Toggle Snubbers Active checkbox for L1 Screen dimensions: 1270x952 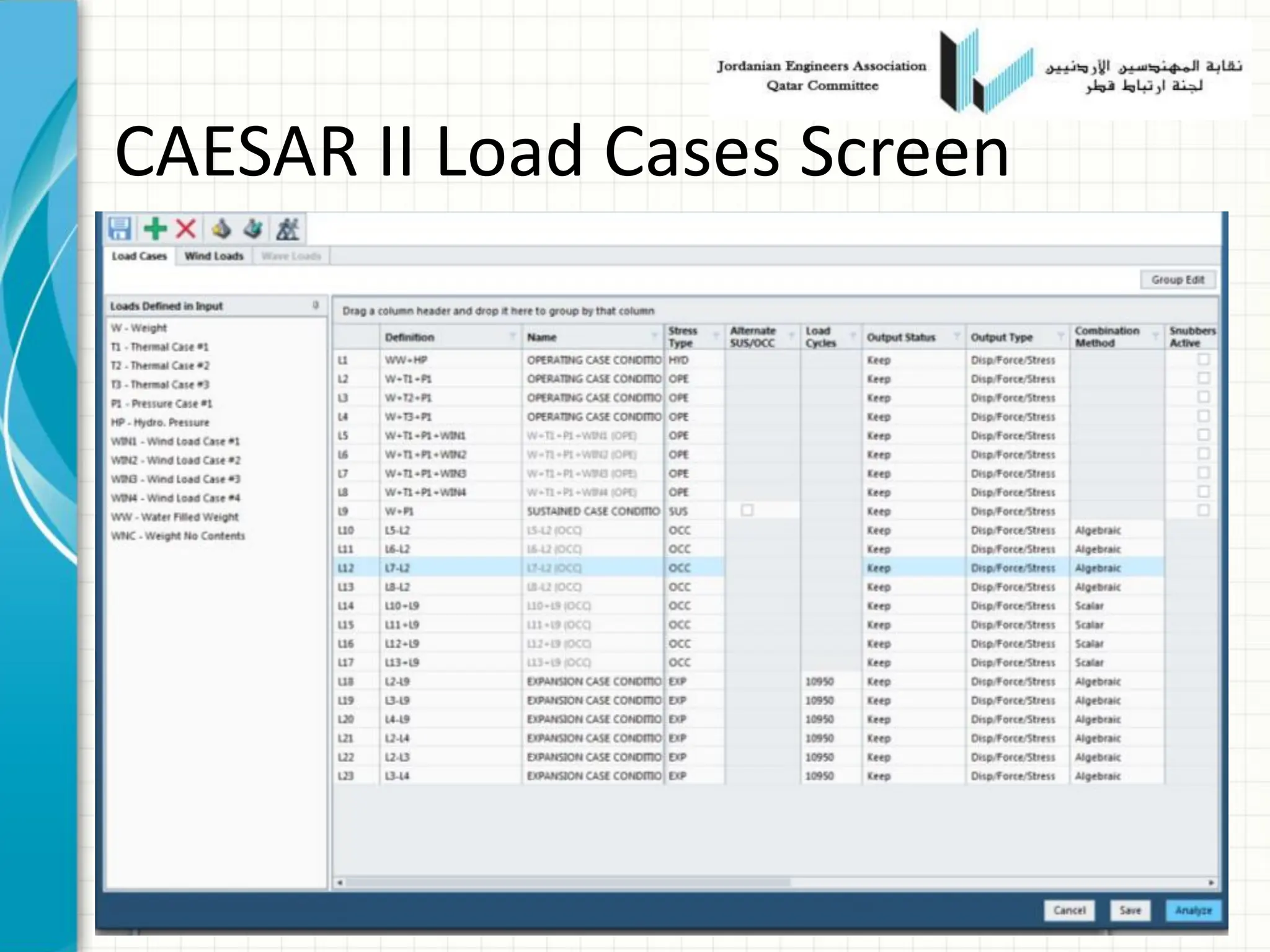coord(1204,359)
